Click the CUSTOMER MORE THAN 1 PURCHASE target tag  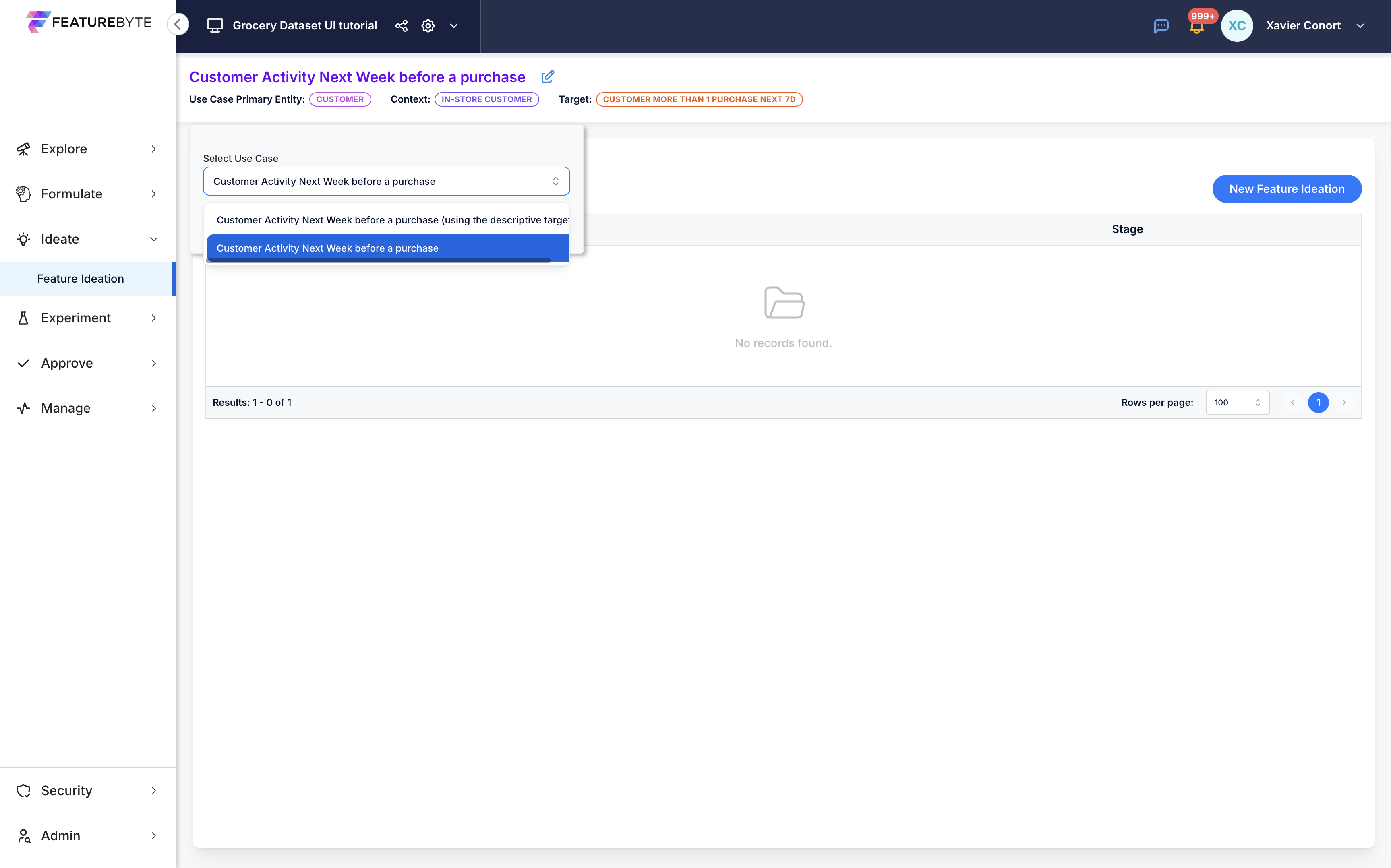699,99
